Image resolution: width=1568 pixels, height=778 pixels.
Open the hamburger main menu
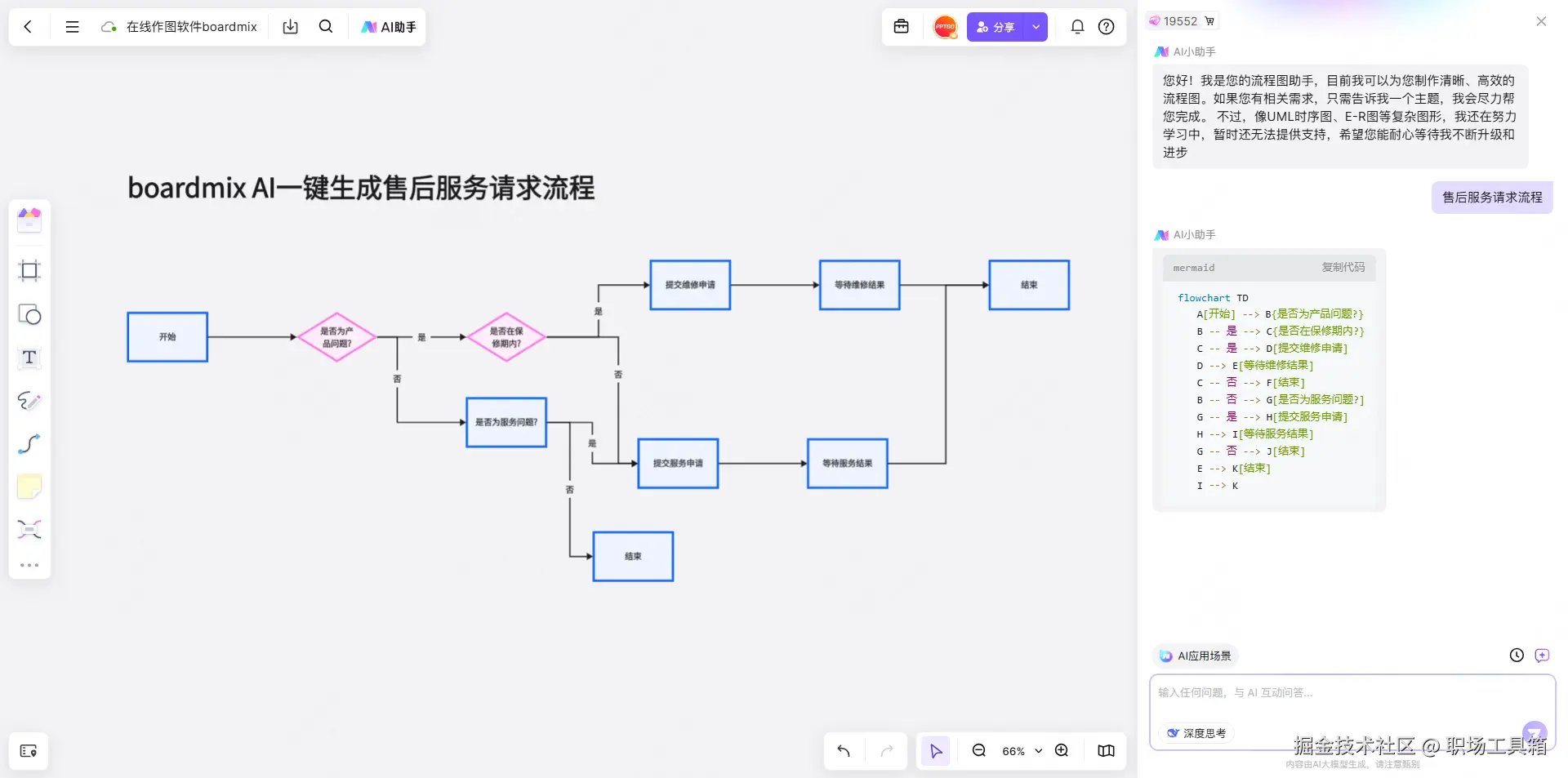pyautogui.click(x=72, y=27)
